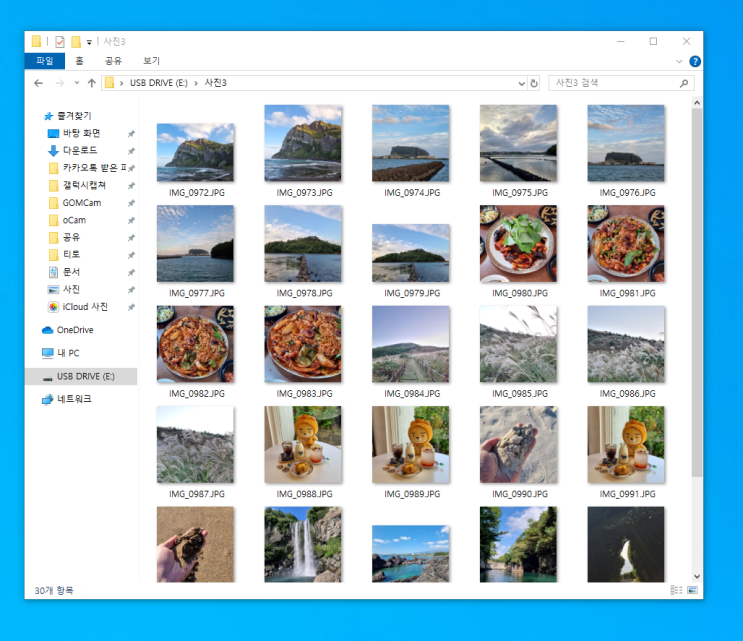Open 다운로드 in the sidebar
Screen dimensions: 743x641
(80, 150)
